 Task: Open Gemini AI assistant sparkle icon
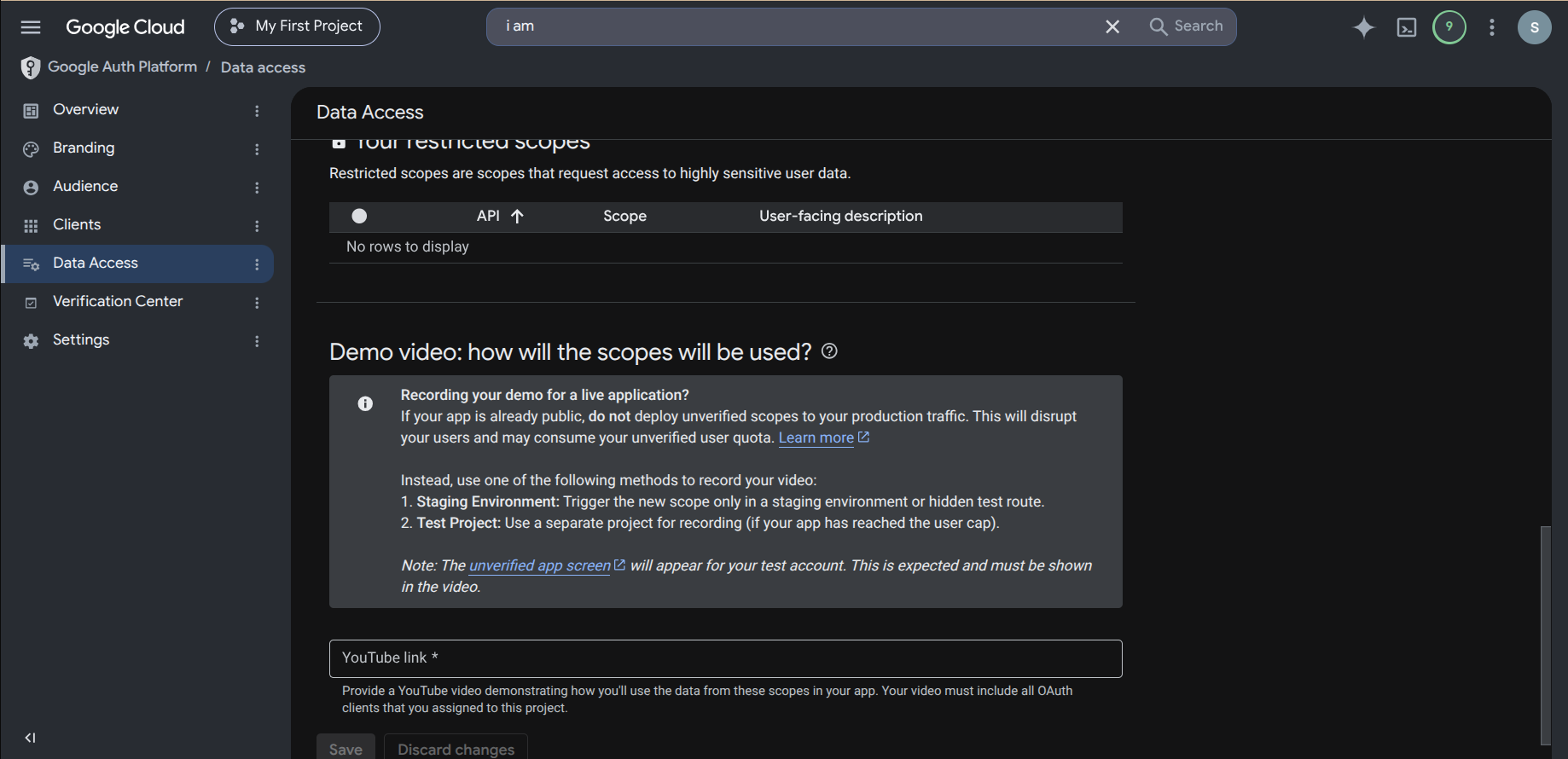1364,27
